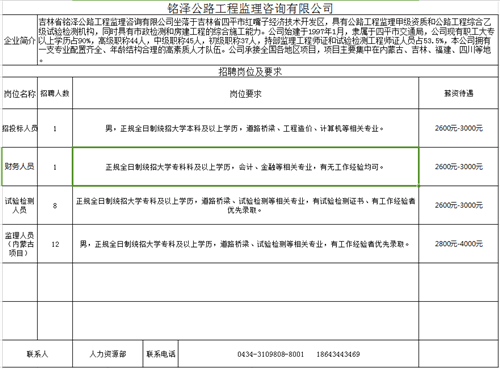Viewport: 500px width, 369px height.
Task: Select the 招聘人数 column header
Action: pyautogui.click(x=55, y=93)
